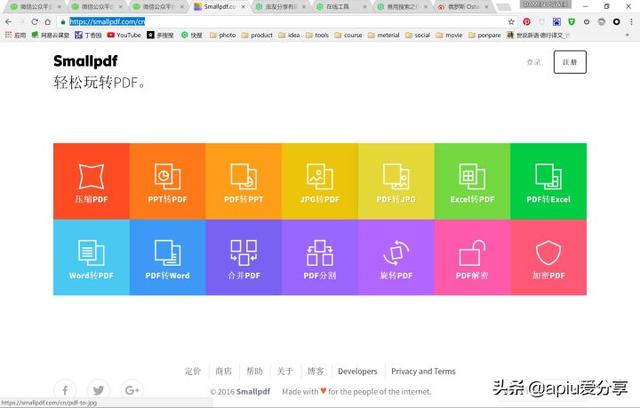Go back with the browser back arrow

click(x=9, y=22)
